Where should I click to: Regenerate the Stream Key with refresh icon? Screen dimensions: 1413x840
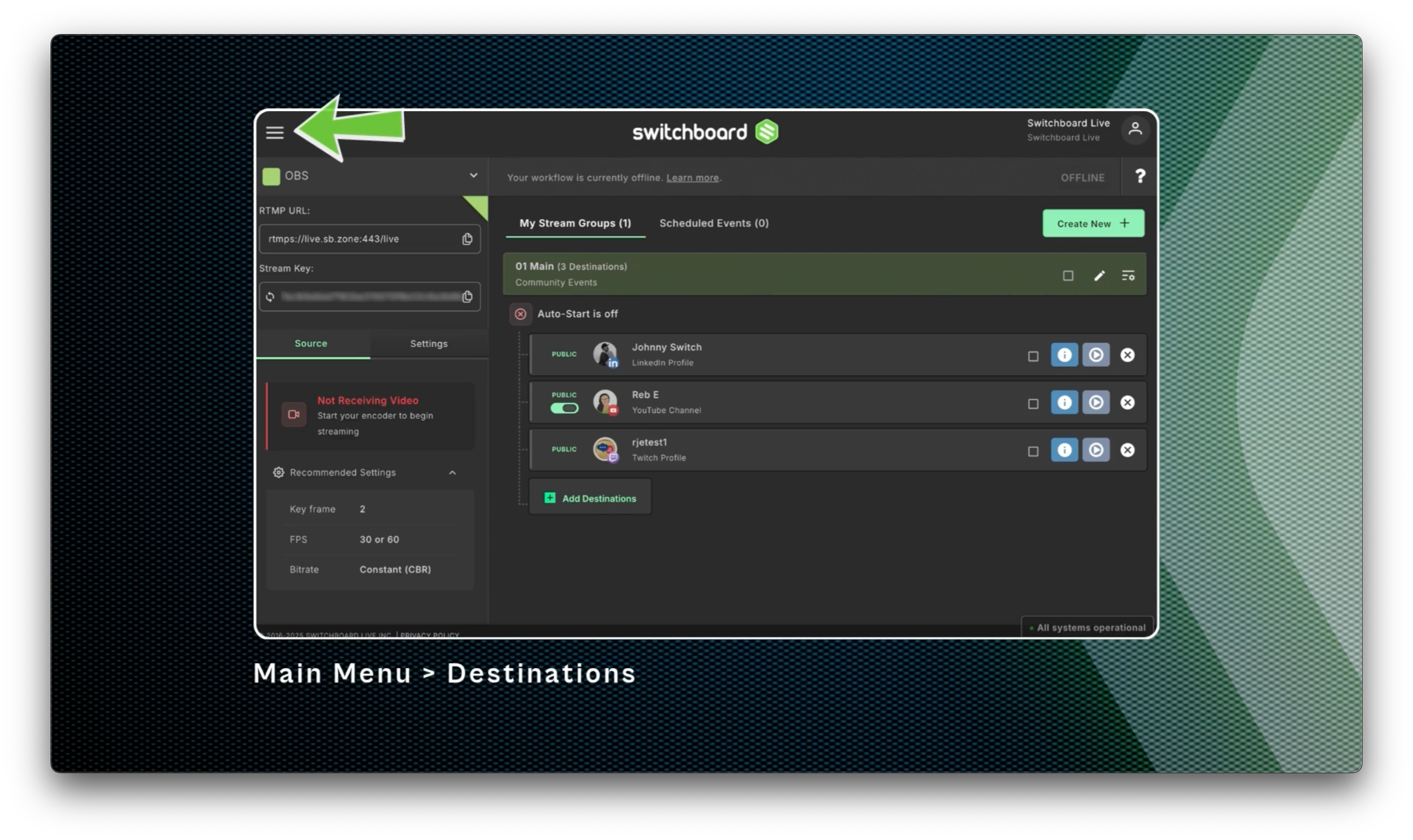point(270,297)
